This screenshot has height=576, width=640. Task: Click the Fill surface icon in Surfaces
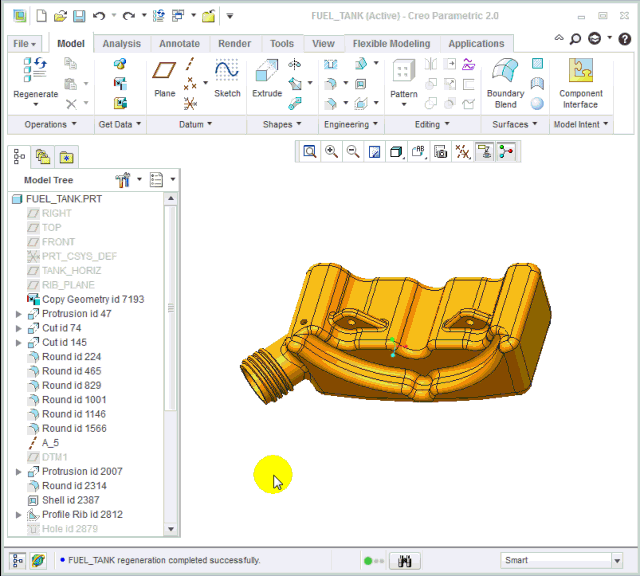538,64
